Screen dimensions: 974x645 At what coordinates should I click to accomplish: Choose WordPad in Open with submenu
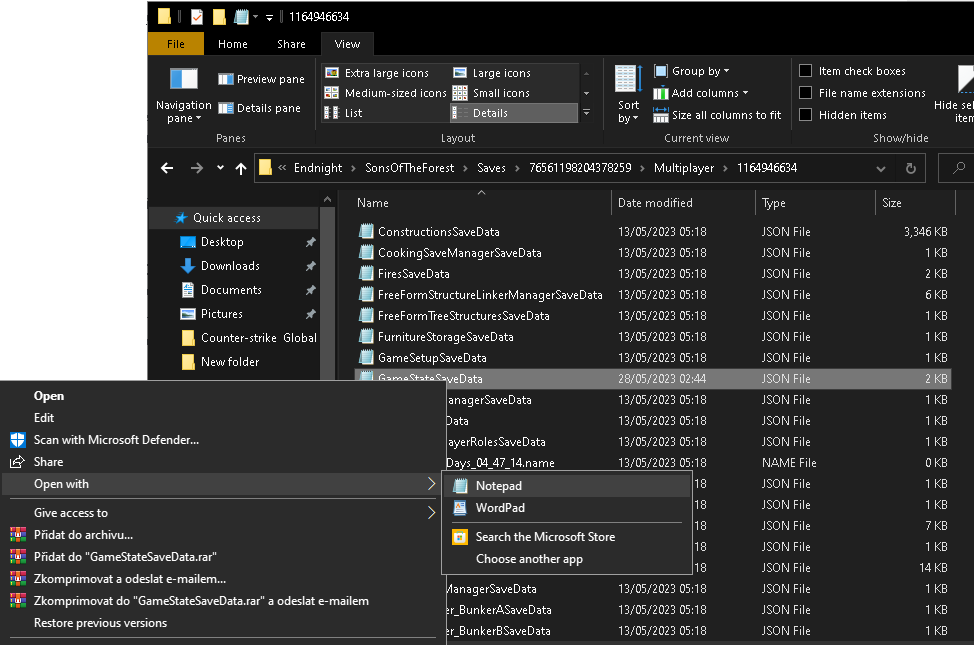click(500, 508)
